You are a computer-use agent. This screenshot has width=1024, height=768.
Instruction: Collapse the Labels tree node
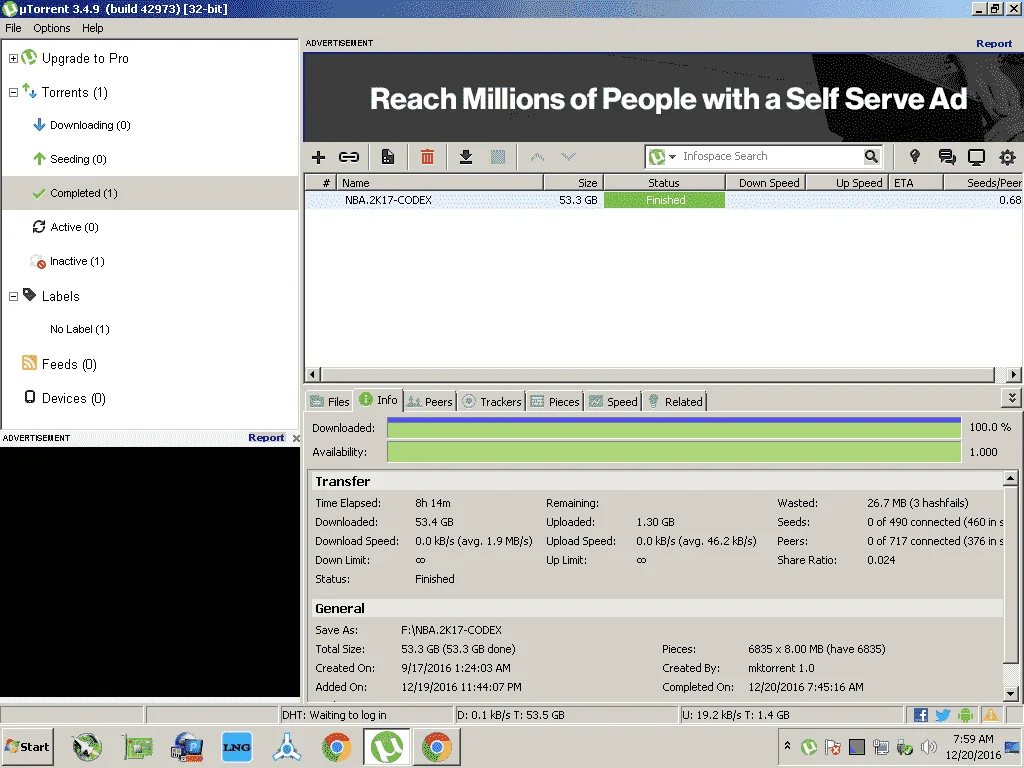coord(13,296)
